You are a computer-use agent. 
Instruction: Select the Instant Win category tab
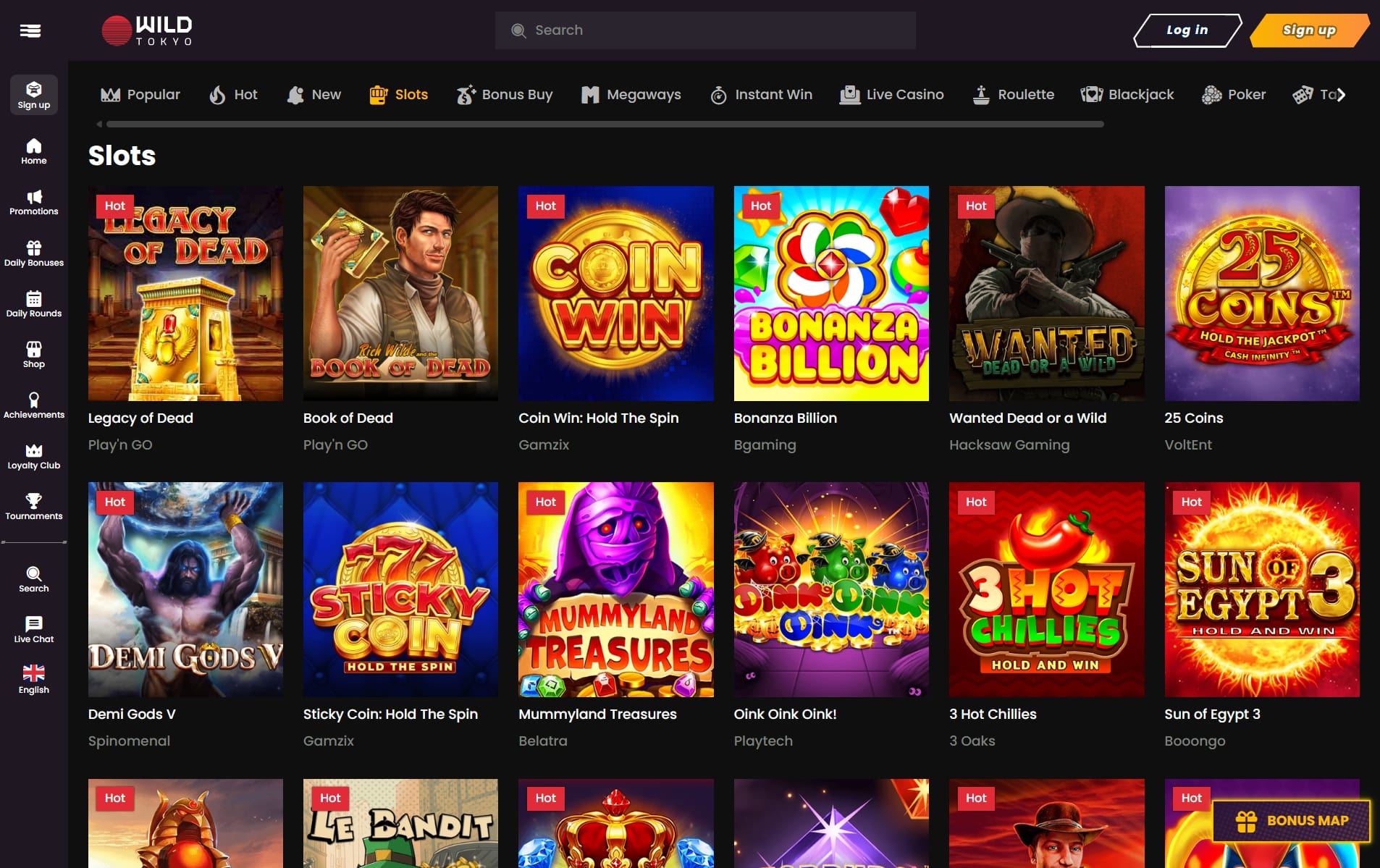pos(761,94)
